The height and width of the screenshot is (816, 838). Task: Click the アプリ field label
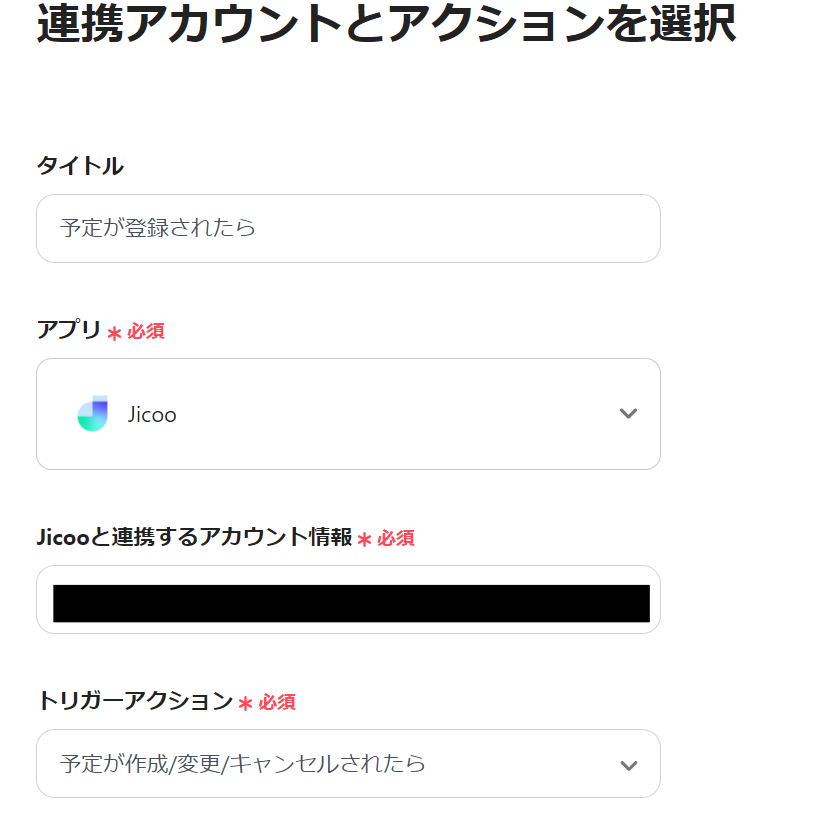[69, 331]
